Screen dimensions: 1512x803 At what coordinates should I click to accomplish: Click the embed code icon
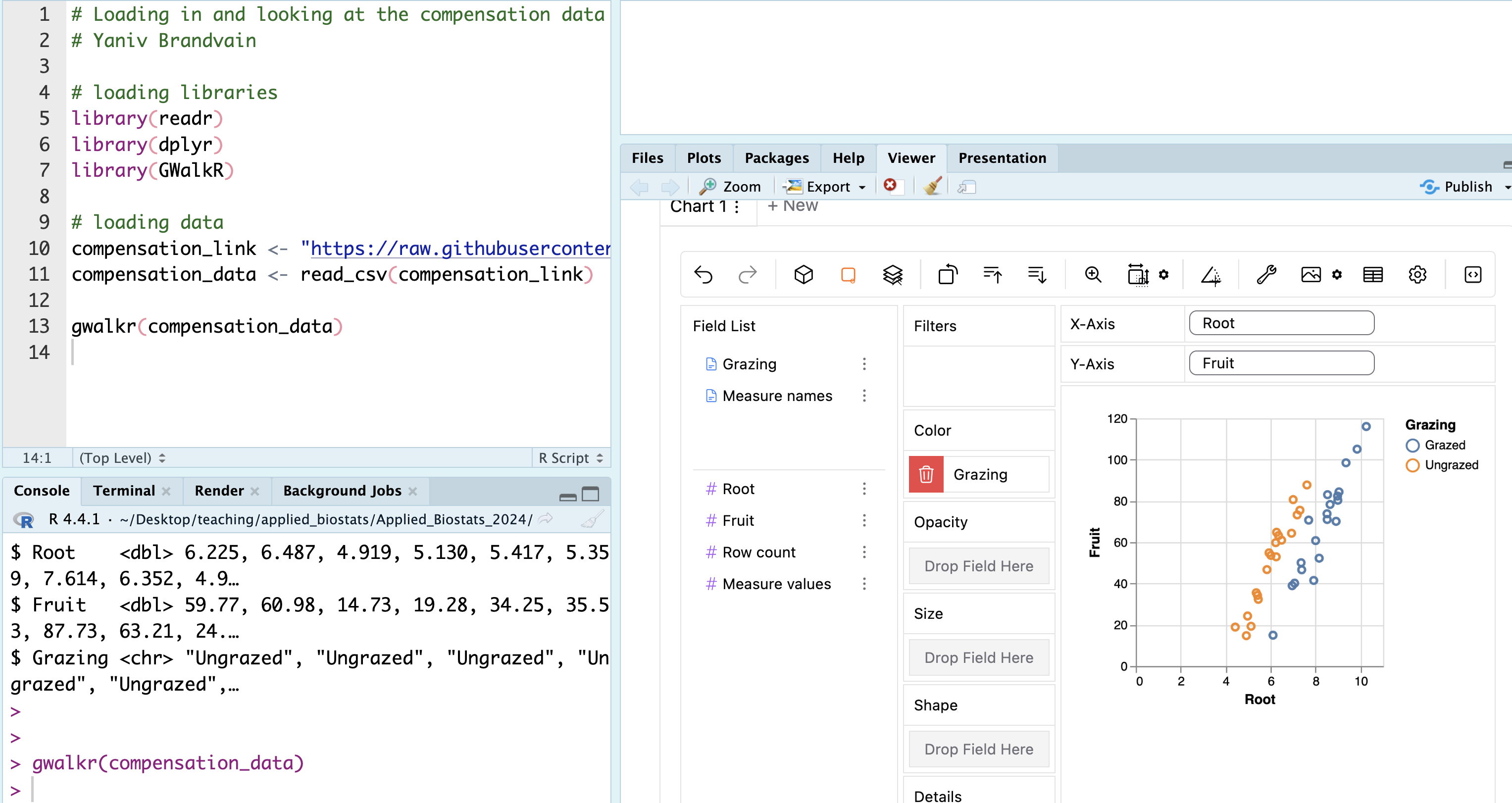pos(1473,275)
